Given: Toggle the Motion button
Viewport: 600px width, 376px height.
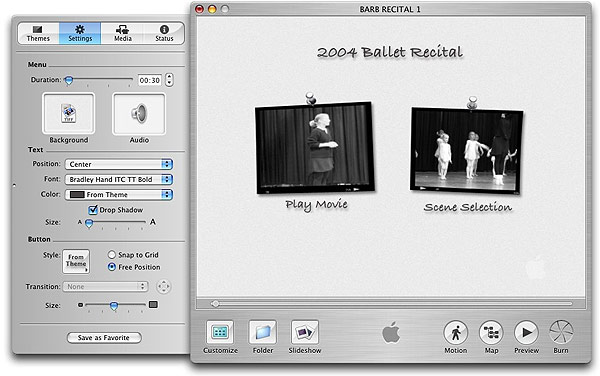Looking at the screenshot, I should pos(455,333).
